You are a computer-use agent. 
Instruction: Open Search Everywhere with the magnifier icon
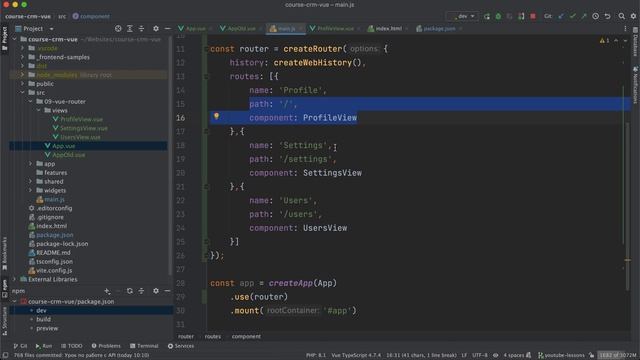621,16
